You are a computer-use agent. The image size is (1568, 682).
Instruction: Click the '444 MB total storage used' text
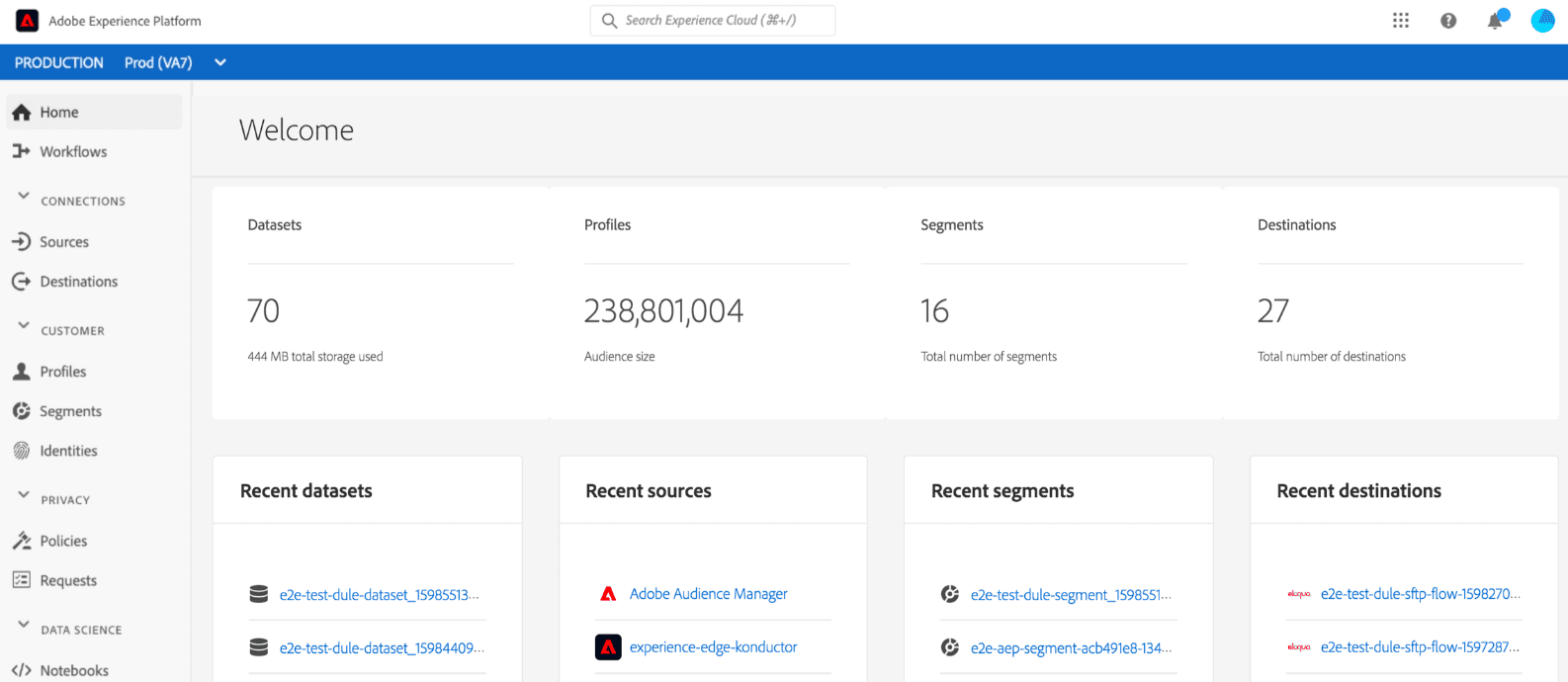pos(315,357)
